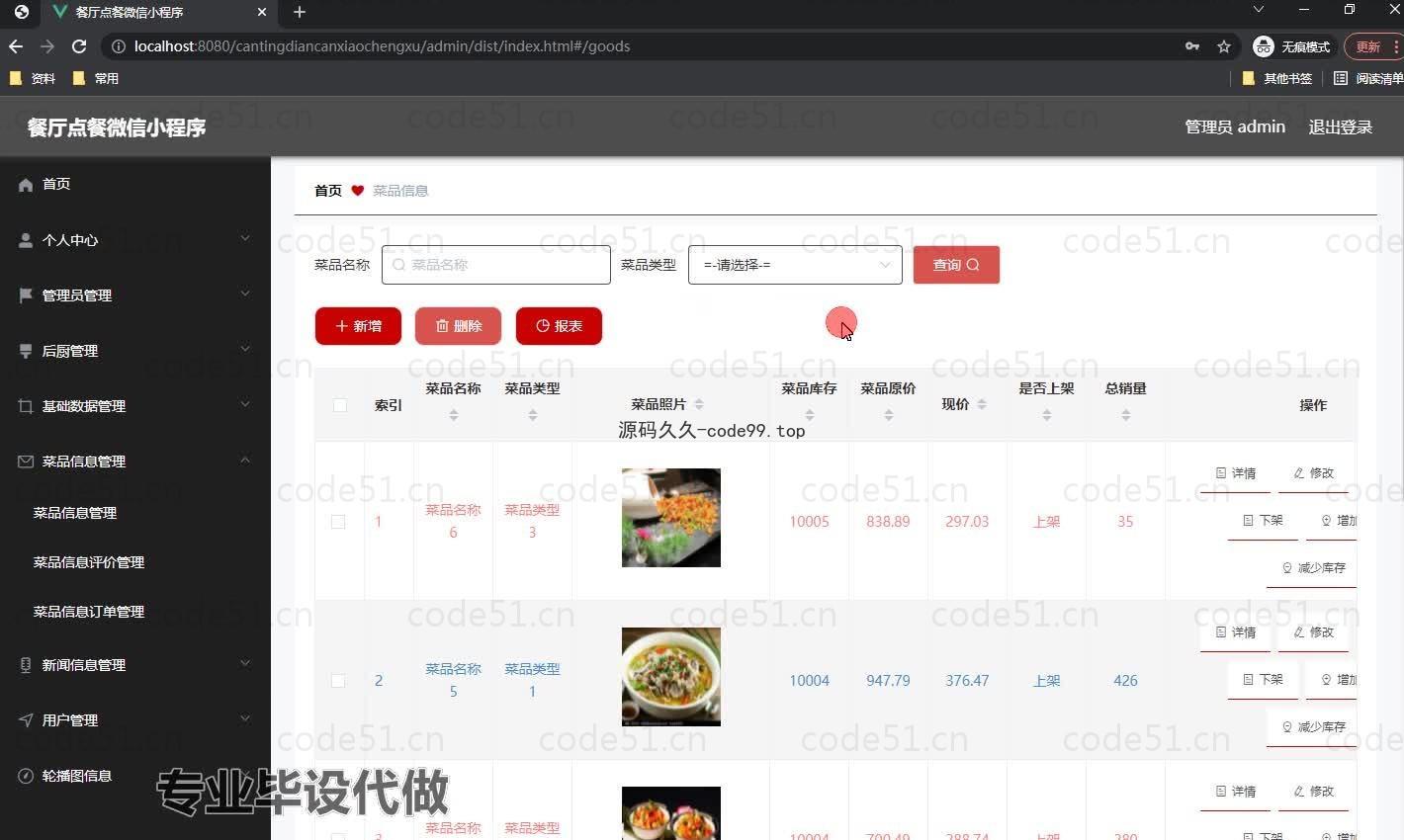The width and height of the screenshot is (1404, 840).
Task: Click the crop icon beside 基础数据管理
Action: point(26,406)
